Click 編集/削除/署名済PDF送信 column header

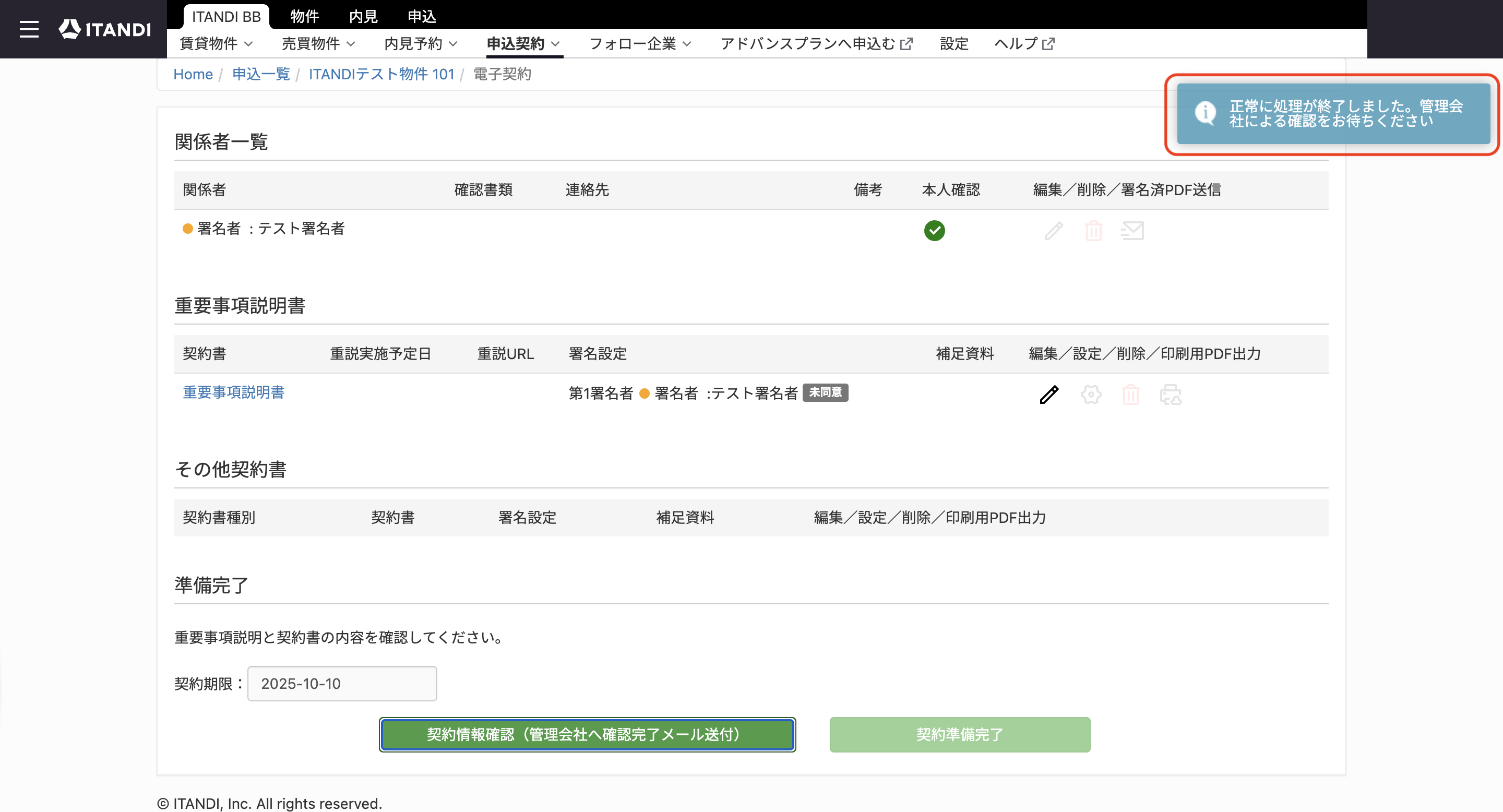1127,190
